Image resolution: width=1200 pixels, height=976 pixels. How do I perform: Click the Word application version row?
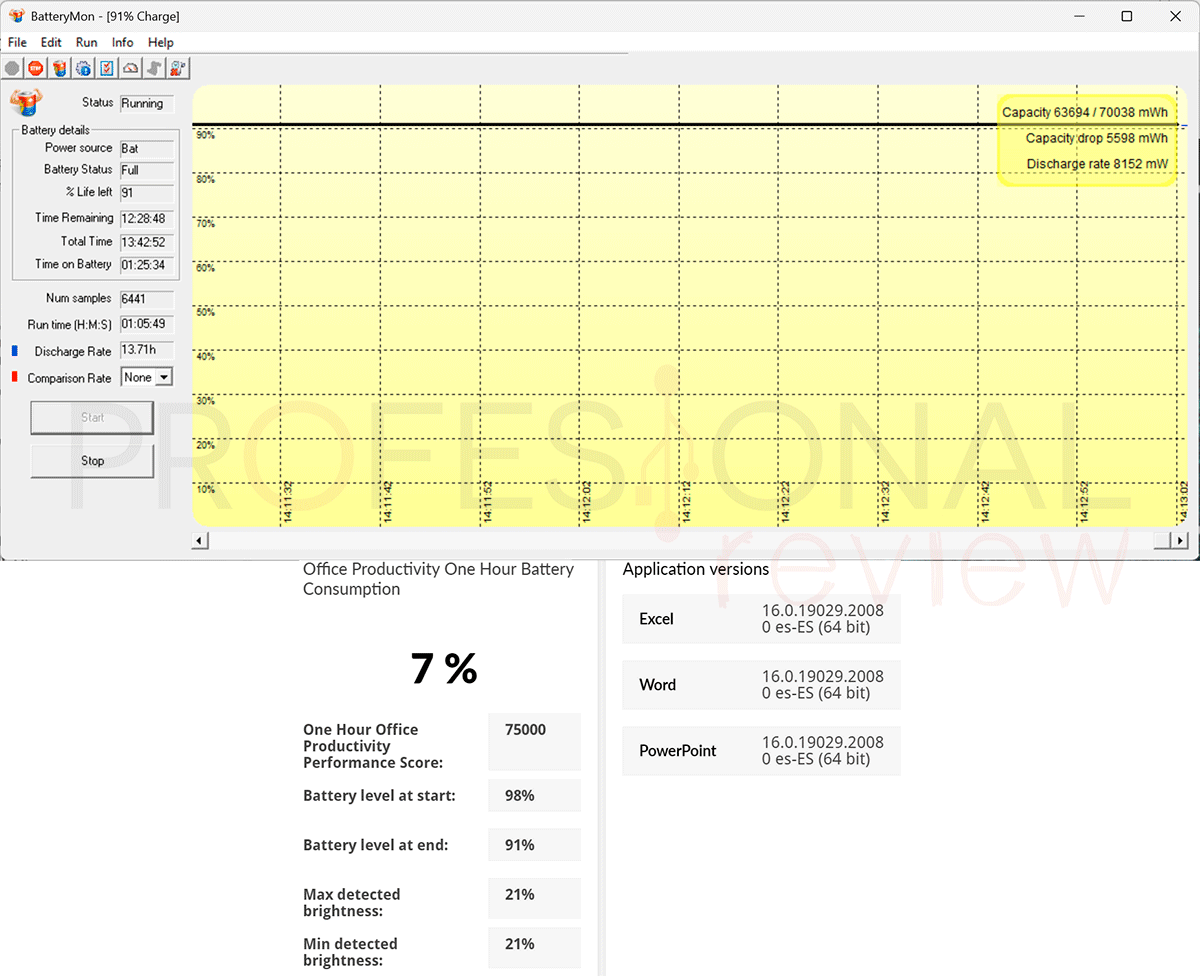[761, 685]
